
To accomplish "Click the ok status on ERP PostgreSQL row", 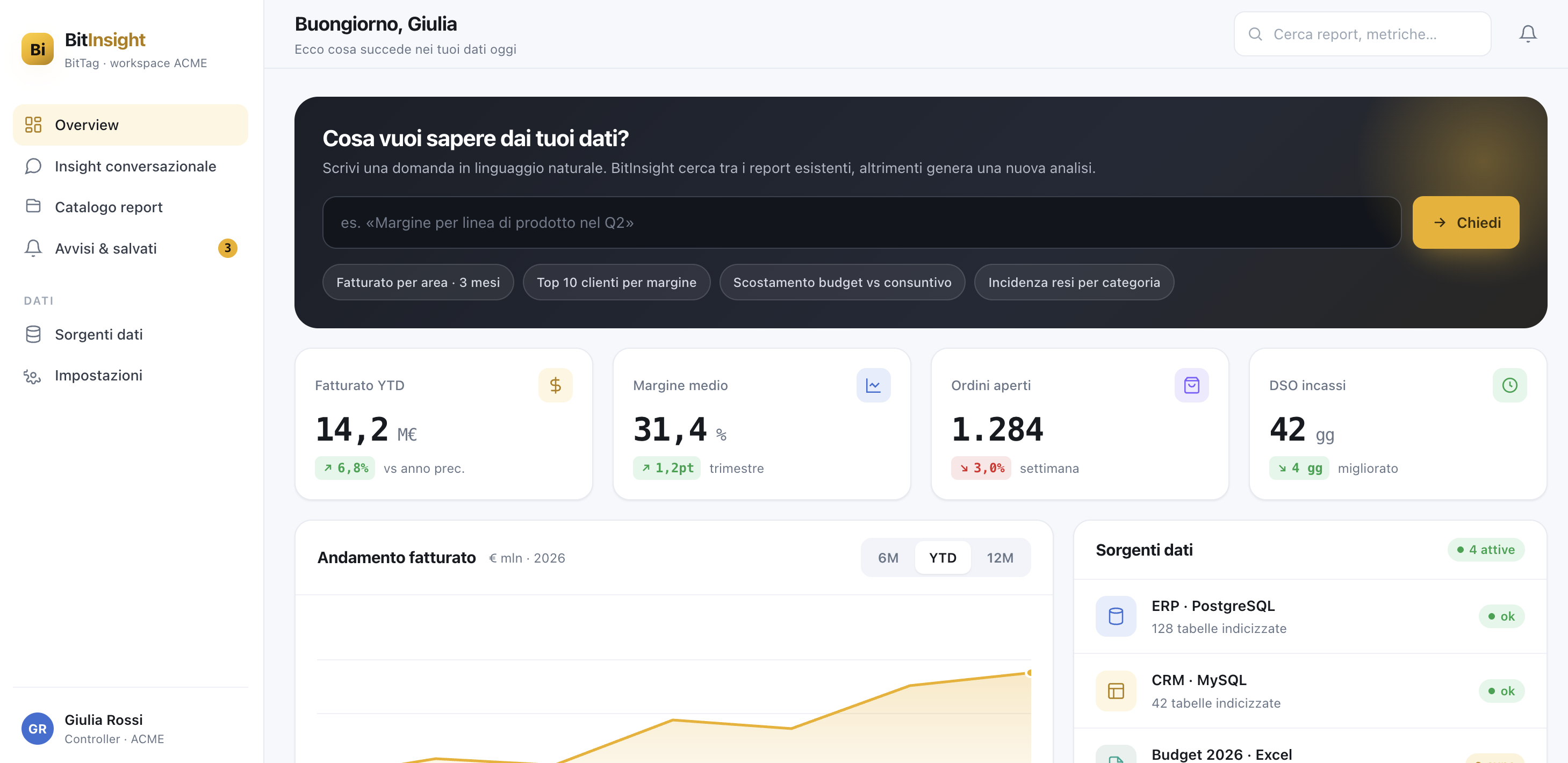I will coord(1501,616).
